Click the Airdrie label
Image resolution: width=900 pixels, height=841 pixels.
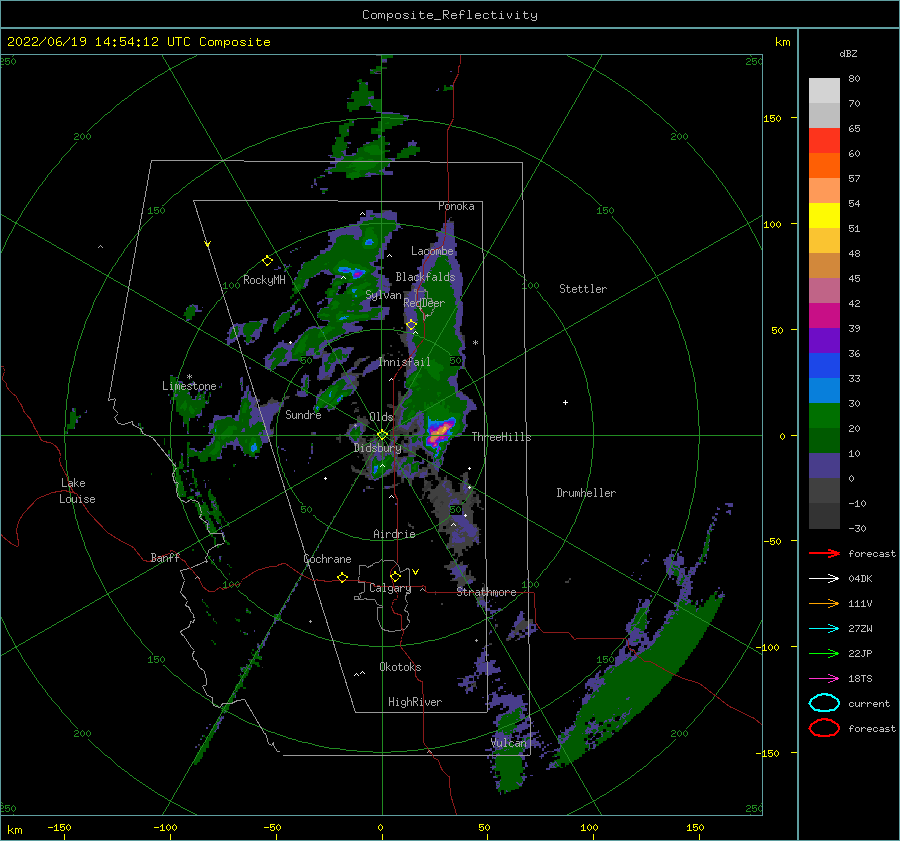(x=394, y=534)
